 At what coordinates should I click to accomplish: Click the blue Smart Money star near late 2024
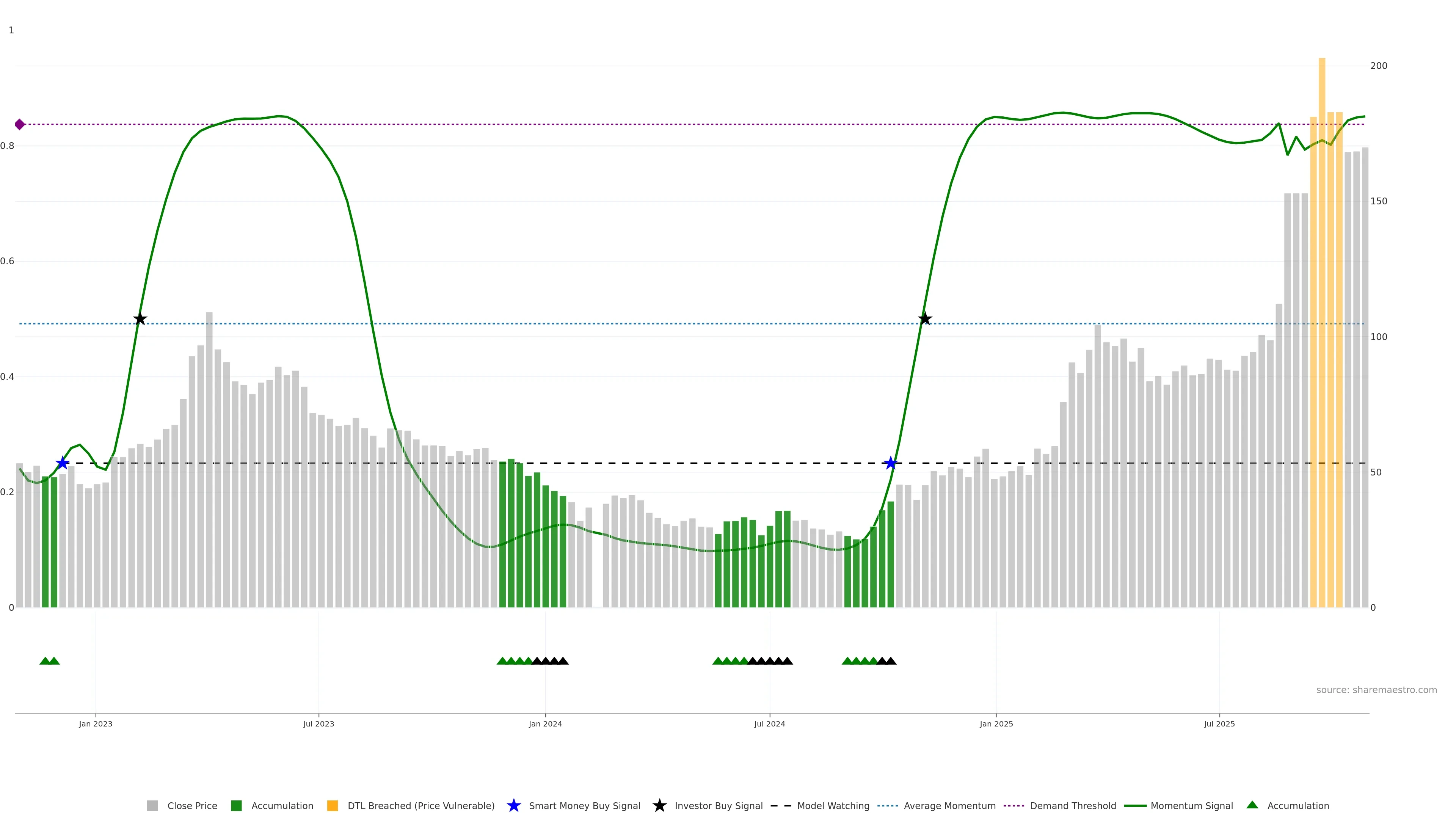pyautogui.click(x=891, y=463)
